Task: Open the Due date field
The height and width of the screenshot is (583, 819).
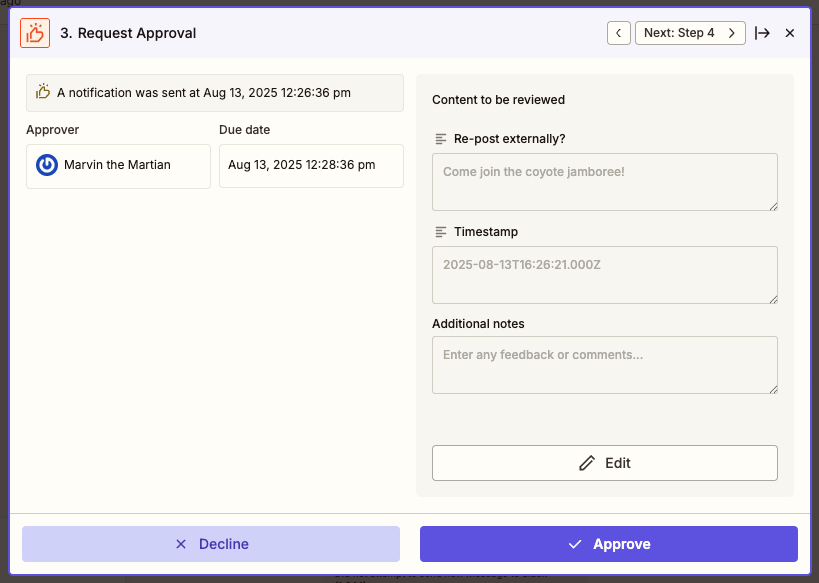Action: (310, 166)
